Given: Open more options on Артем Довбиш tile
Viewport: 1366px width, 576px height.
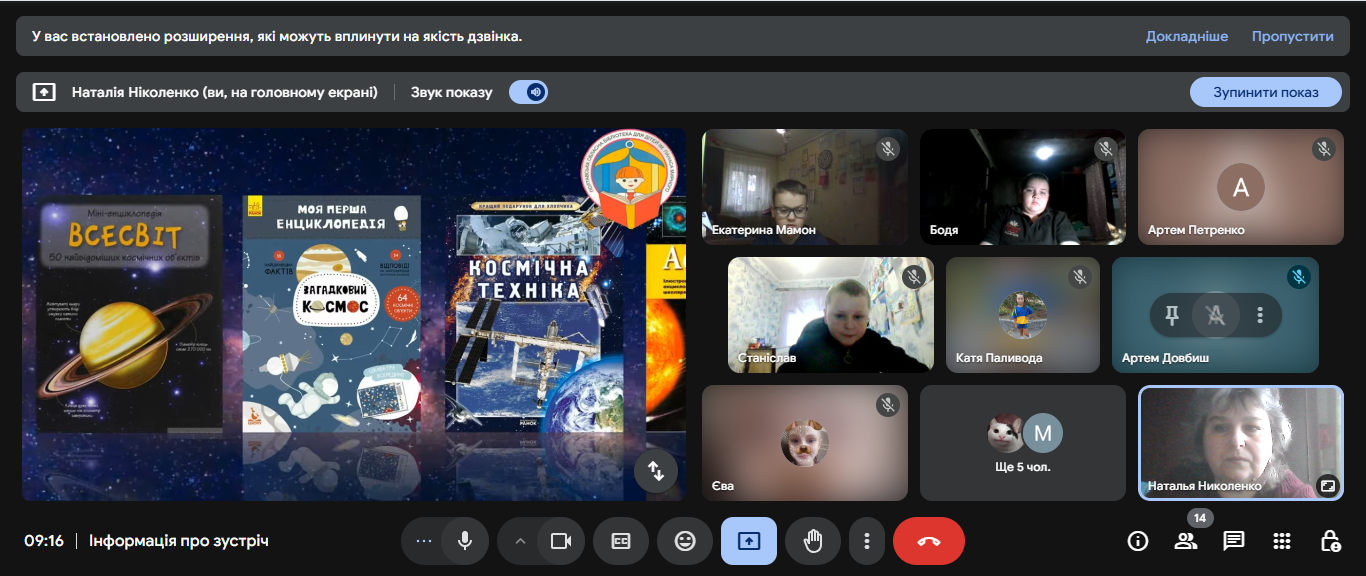Looking at the screenshot, I should (x=1260, y=315).
